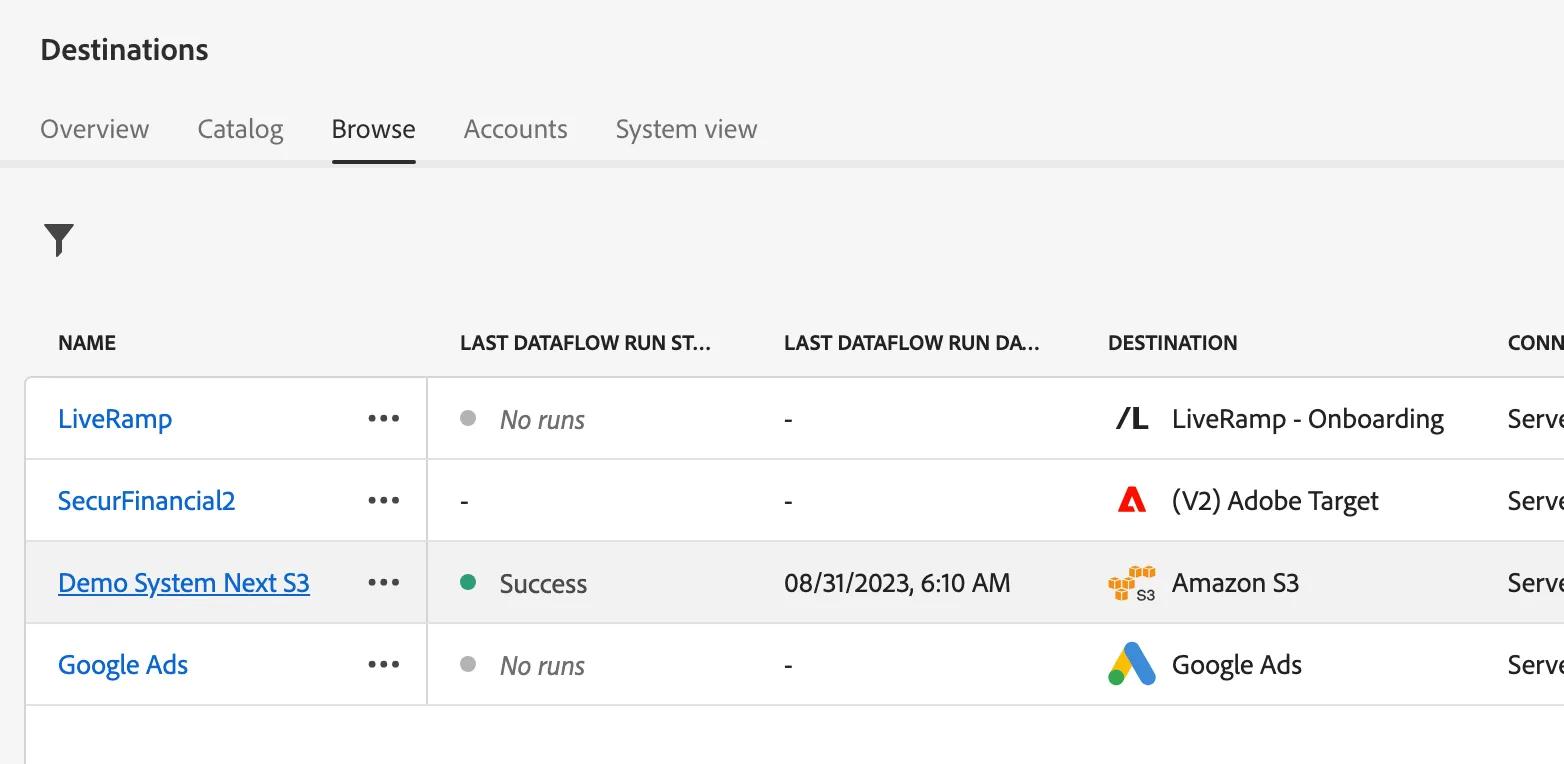This screenshot has width=1564, height=764.
Task: Open the filter icon above the table
Action: (59, 240)
